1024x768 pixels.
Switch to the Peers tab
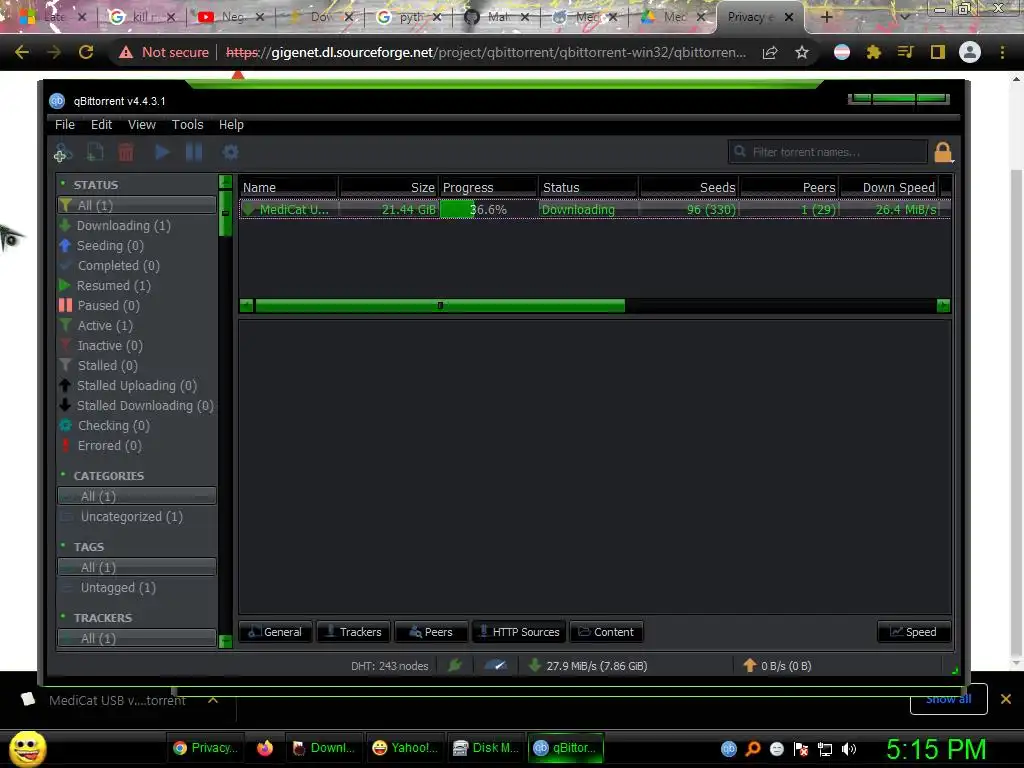431,632
